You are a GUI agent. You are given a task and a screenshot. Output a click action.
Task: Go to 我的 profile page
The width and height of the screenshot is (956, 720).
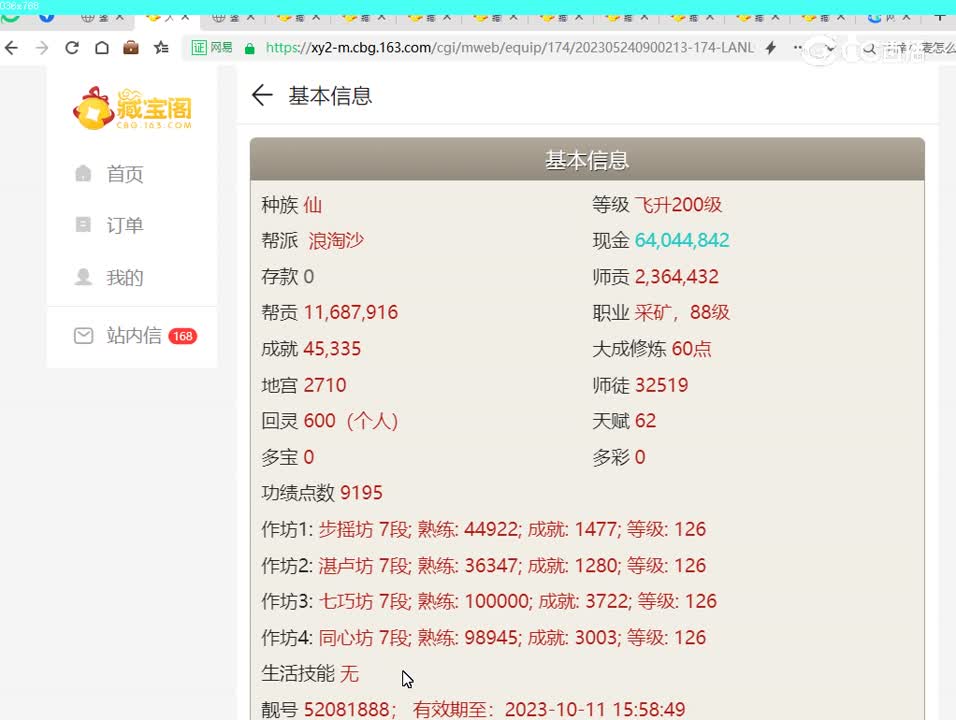(x=124, y=278)
